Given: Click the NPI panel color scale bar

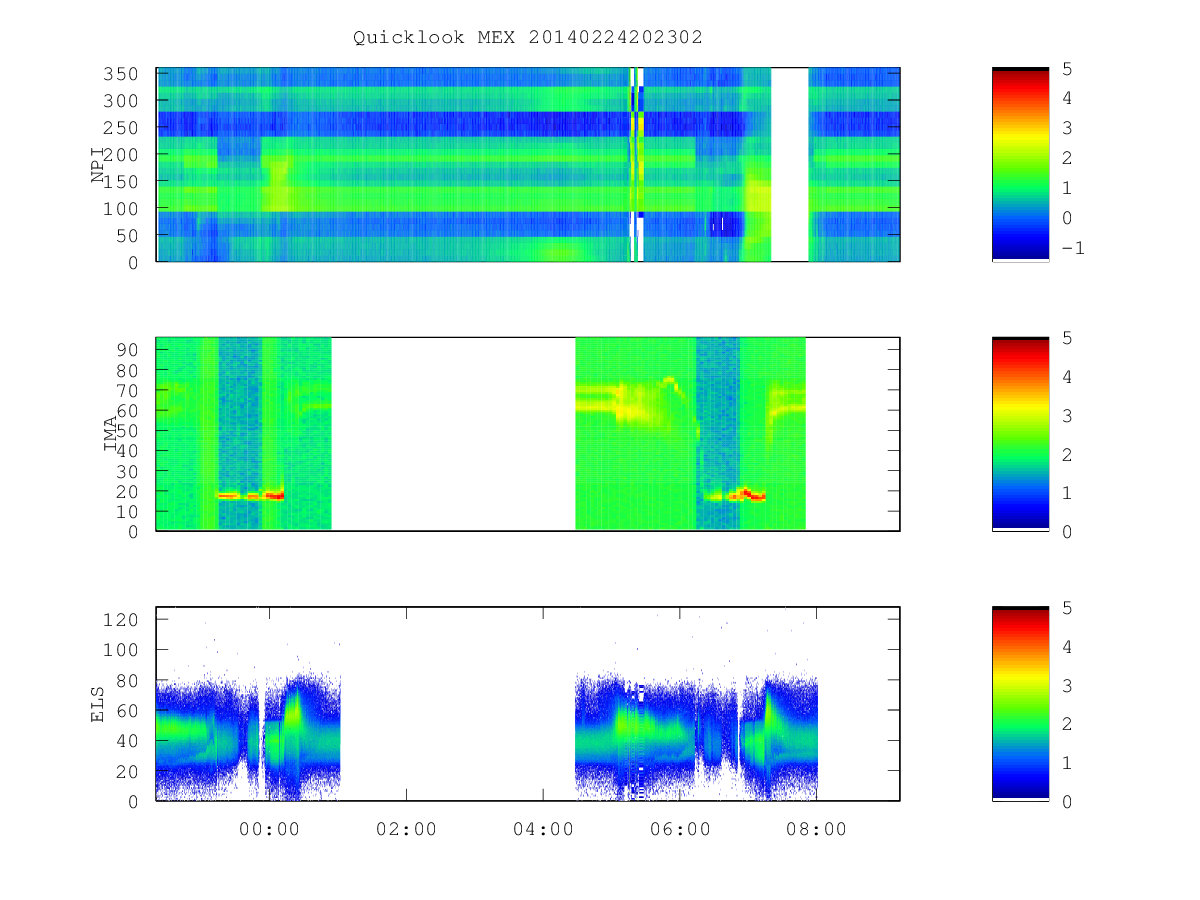Looking at the screenshot, I should pyautogui.click(x=1020, y=164).
